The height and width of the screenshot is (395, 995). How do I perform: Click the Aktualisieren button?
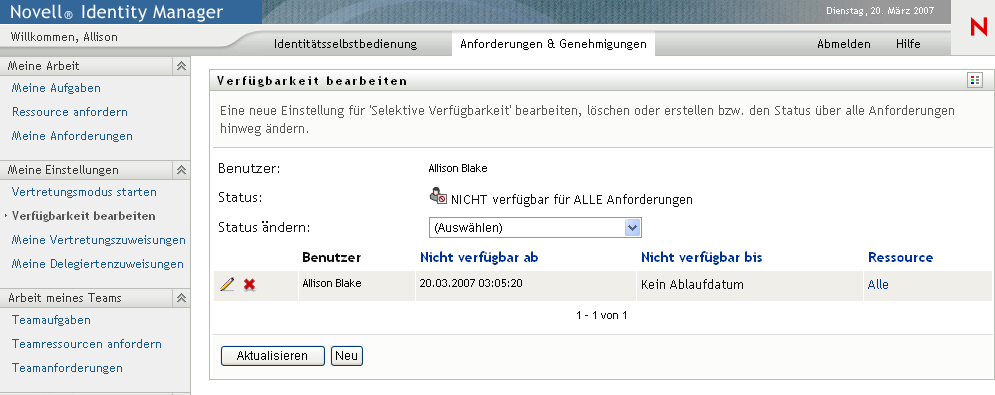coord(272,356)
